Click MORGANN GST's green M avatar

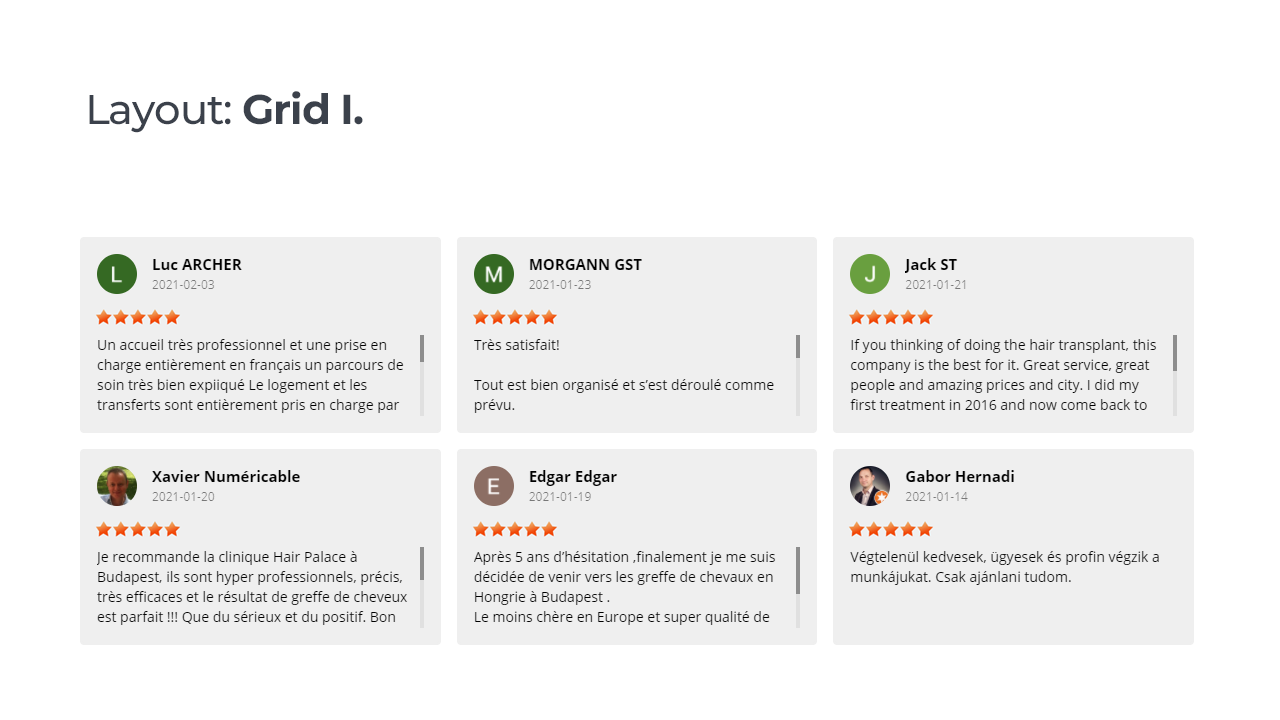[x=494, y=274]
